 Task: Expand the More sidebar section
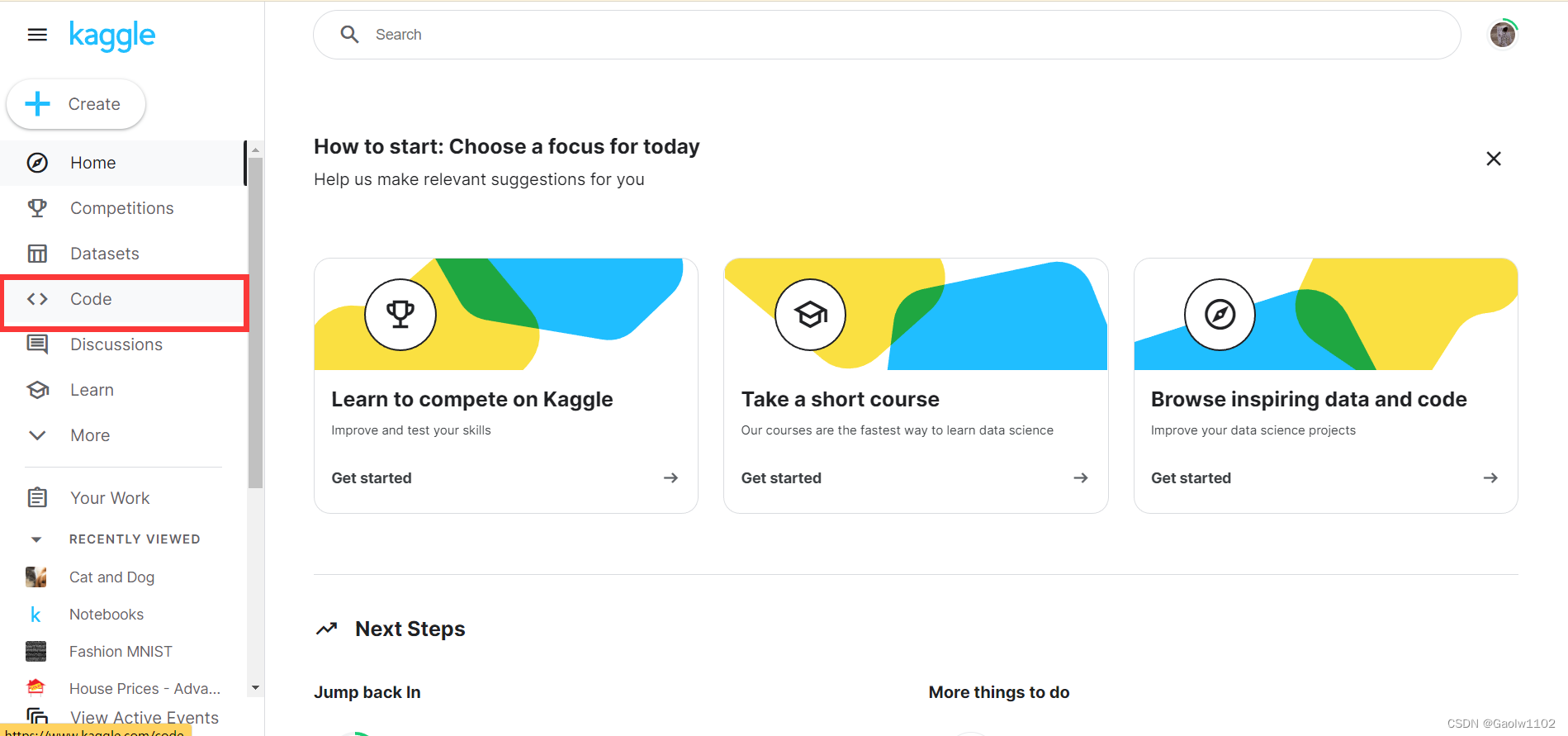coord(90,435)
